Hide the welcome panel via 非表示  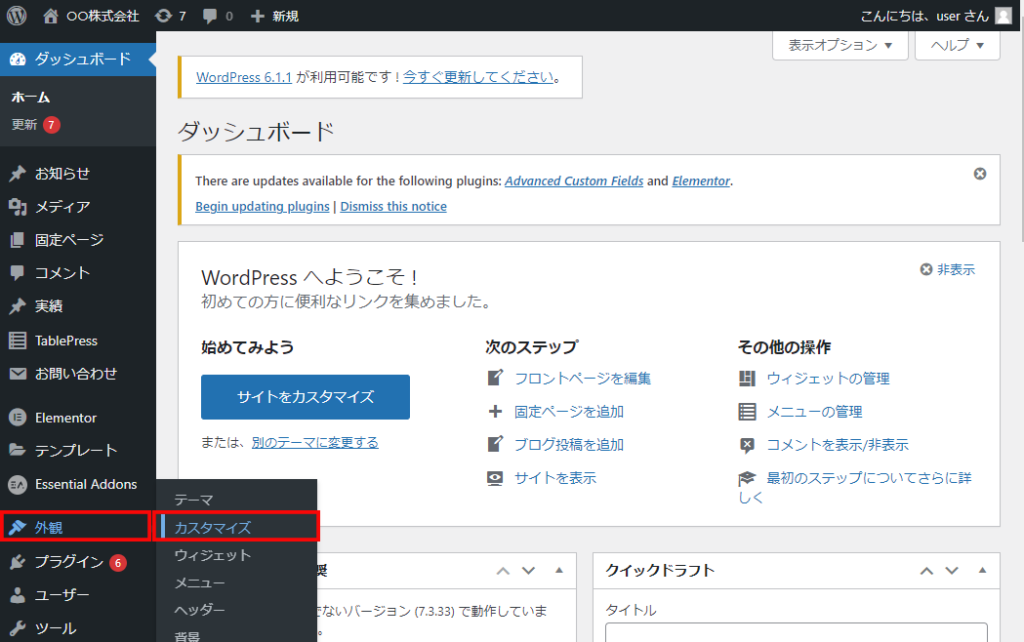pos(947,270)
